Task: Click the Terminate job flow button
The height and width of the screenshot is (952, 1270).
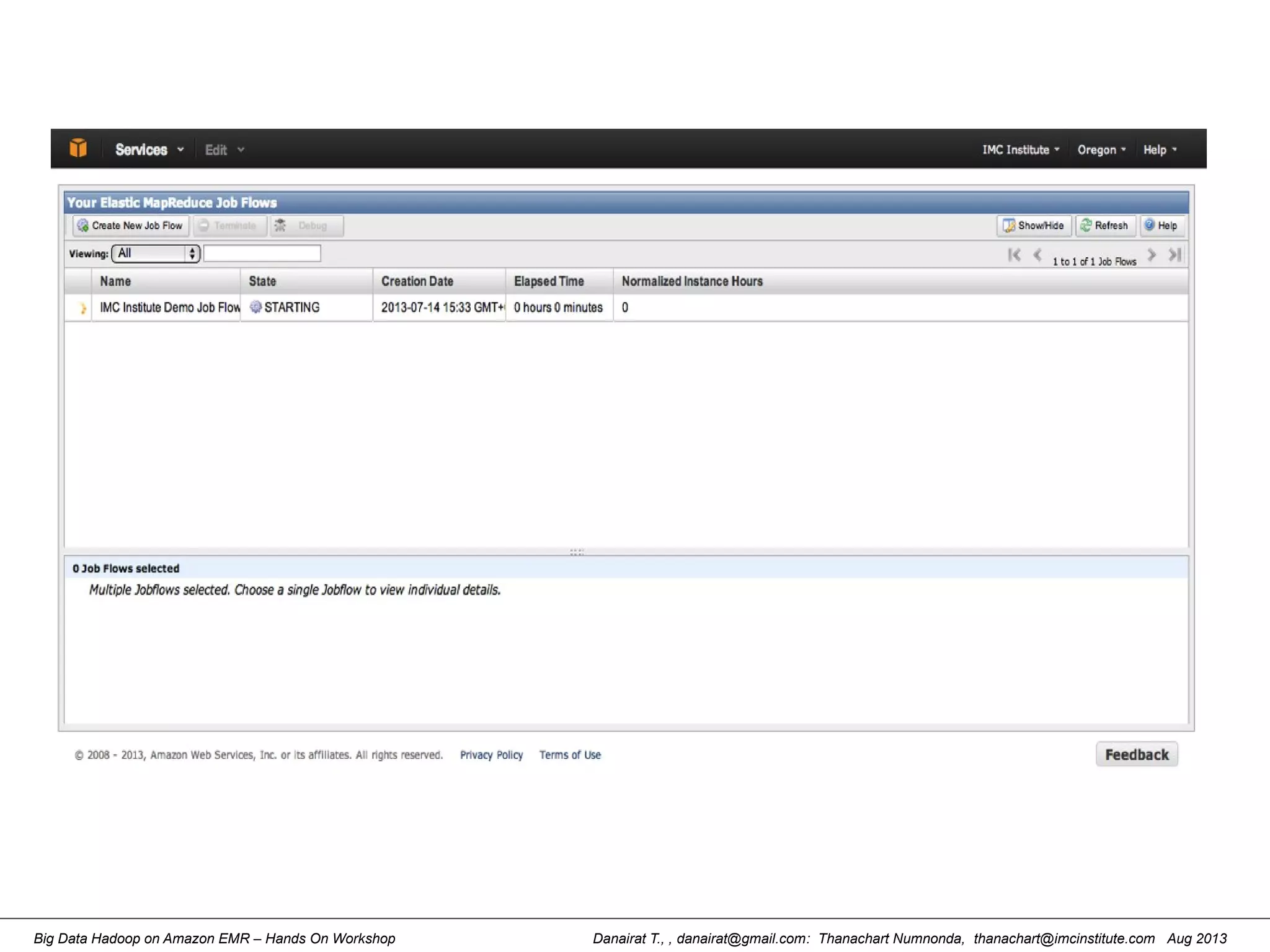Action: pyautogui.click(x=229, y=226)
